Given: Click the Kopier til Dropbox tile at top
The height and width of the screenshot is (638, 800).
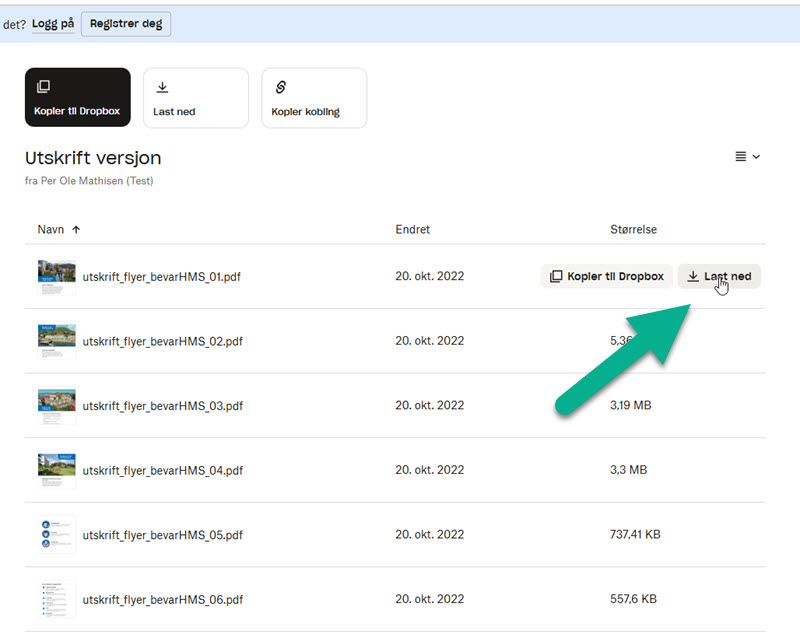Looking at the screenshot, I should click(x=77, y=98).
